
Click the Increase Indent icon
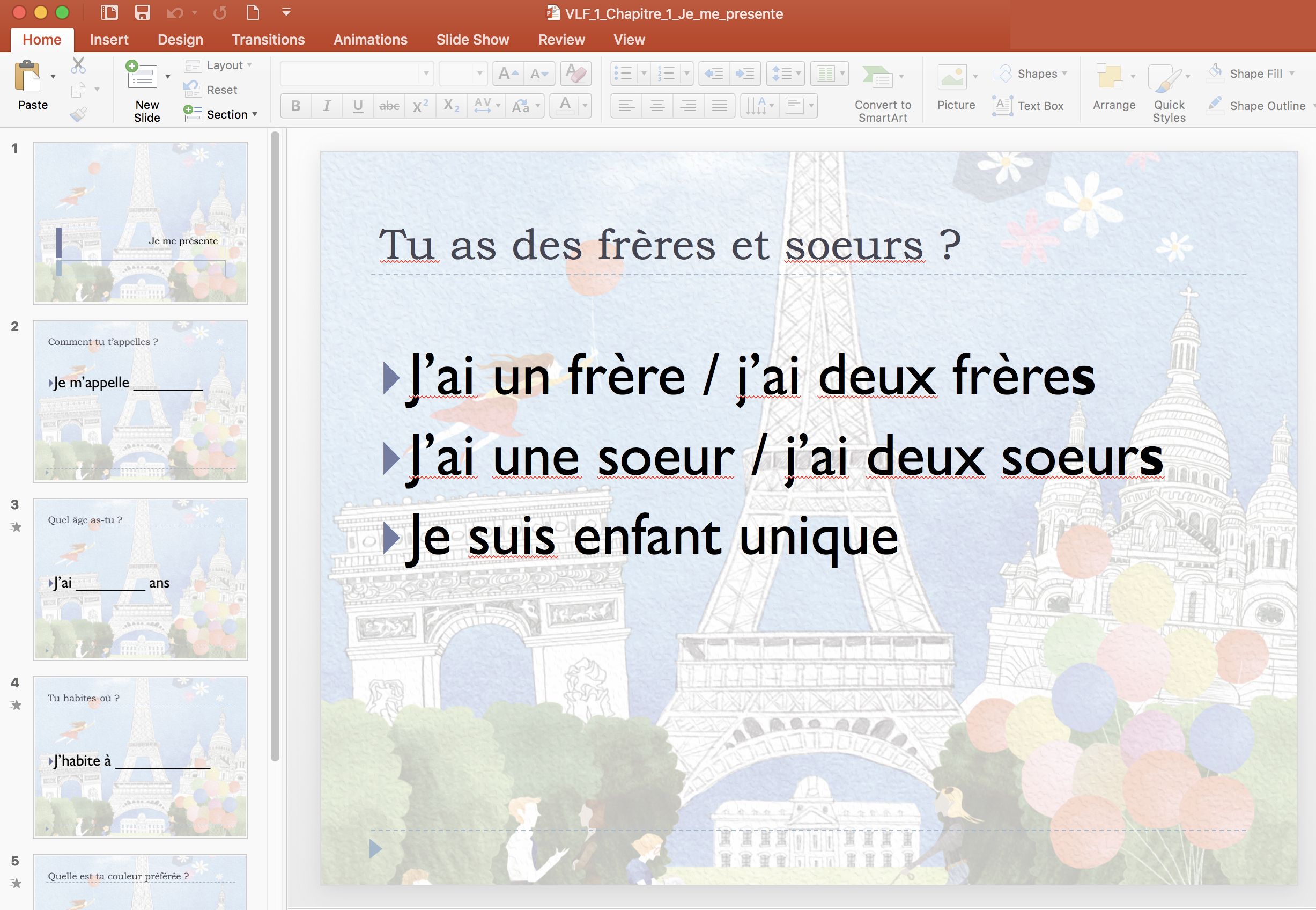[744, 74]
